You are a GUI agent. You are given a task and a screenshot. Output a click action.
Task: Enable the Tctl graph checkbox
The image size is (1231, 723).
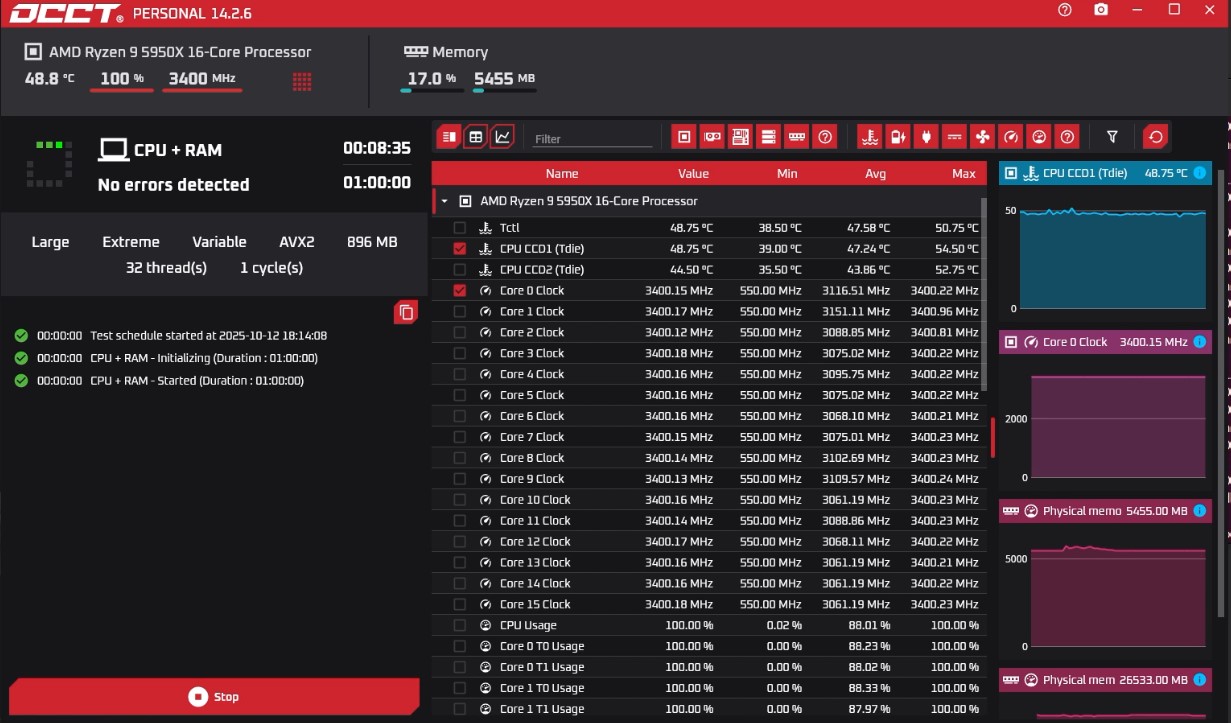460,228
